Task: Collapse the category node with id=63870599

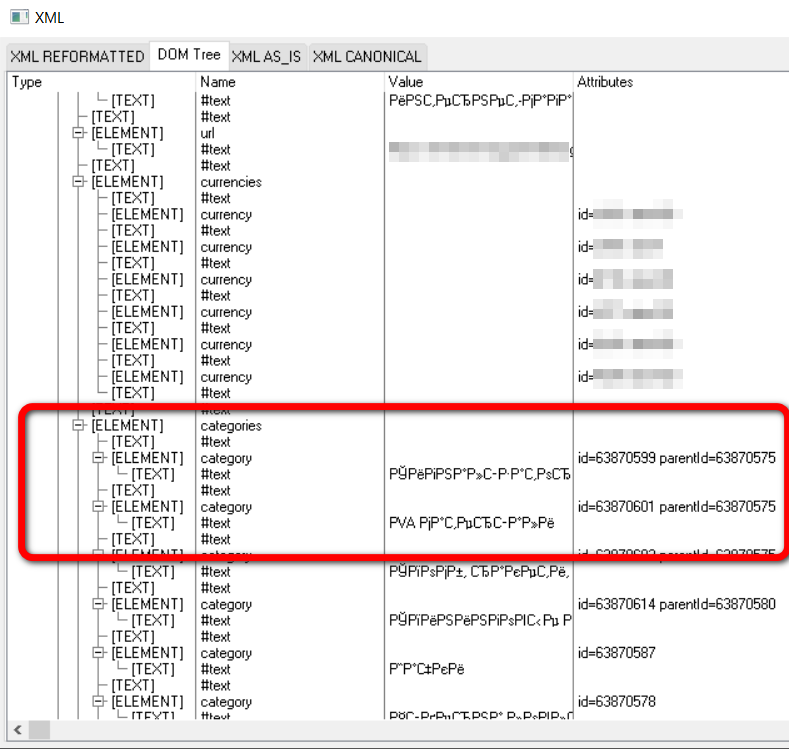Action: pos(98,458)
